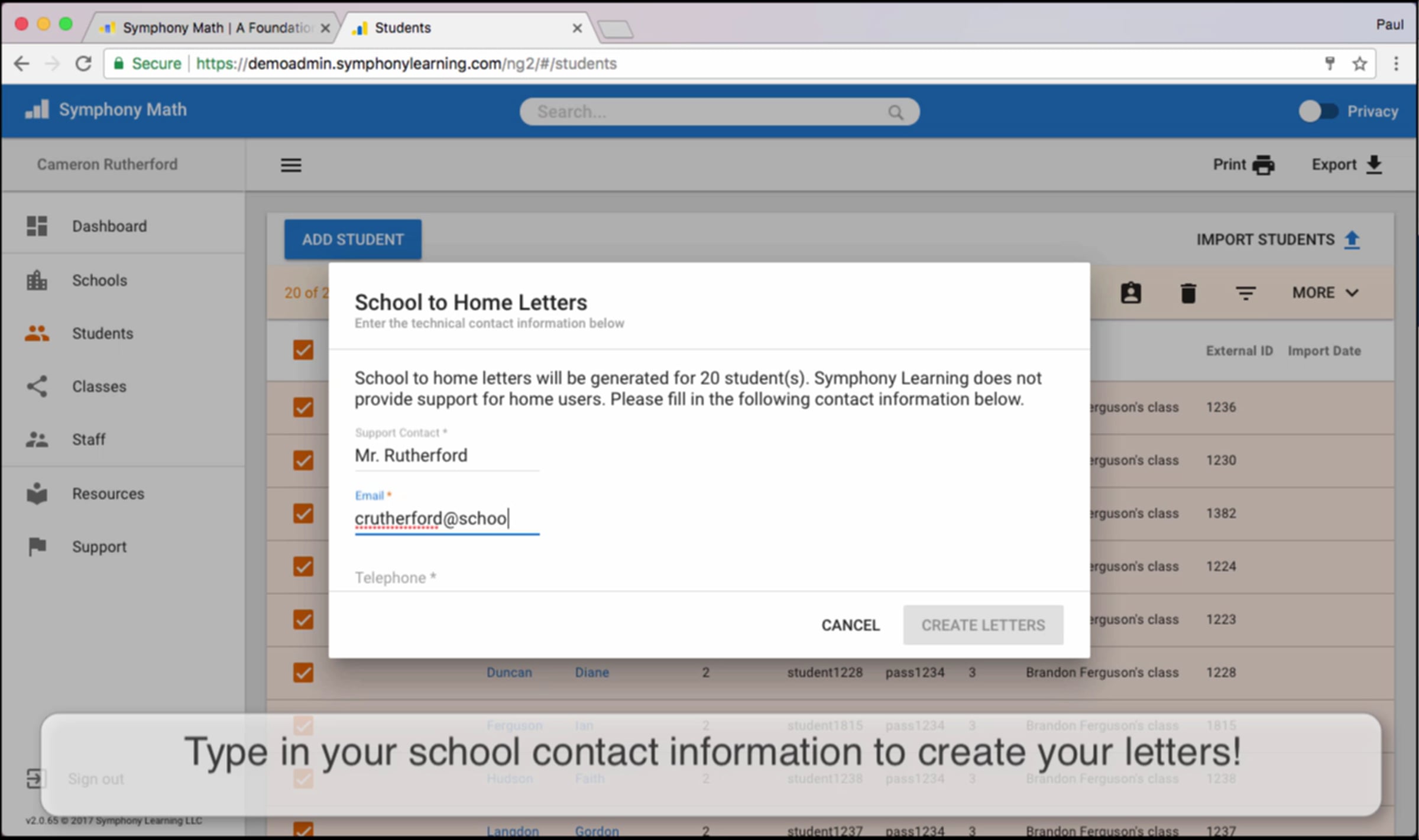Uncheck the checkbox for Duncan Diane row

[x=303, y=673]
